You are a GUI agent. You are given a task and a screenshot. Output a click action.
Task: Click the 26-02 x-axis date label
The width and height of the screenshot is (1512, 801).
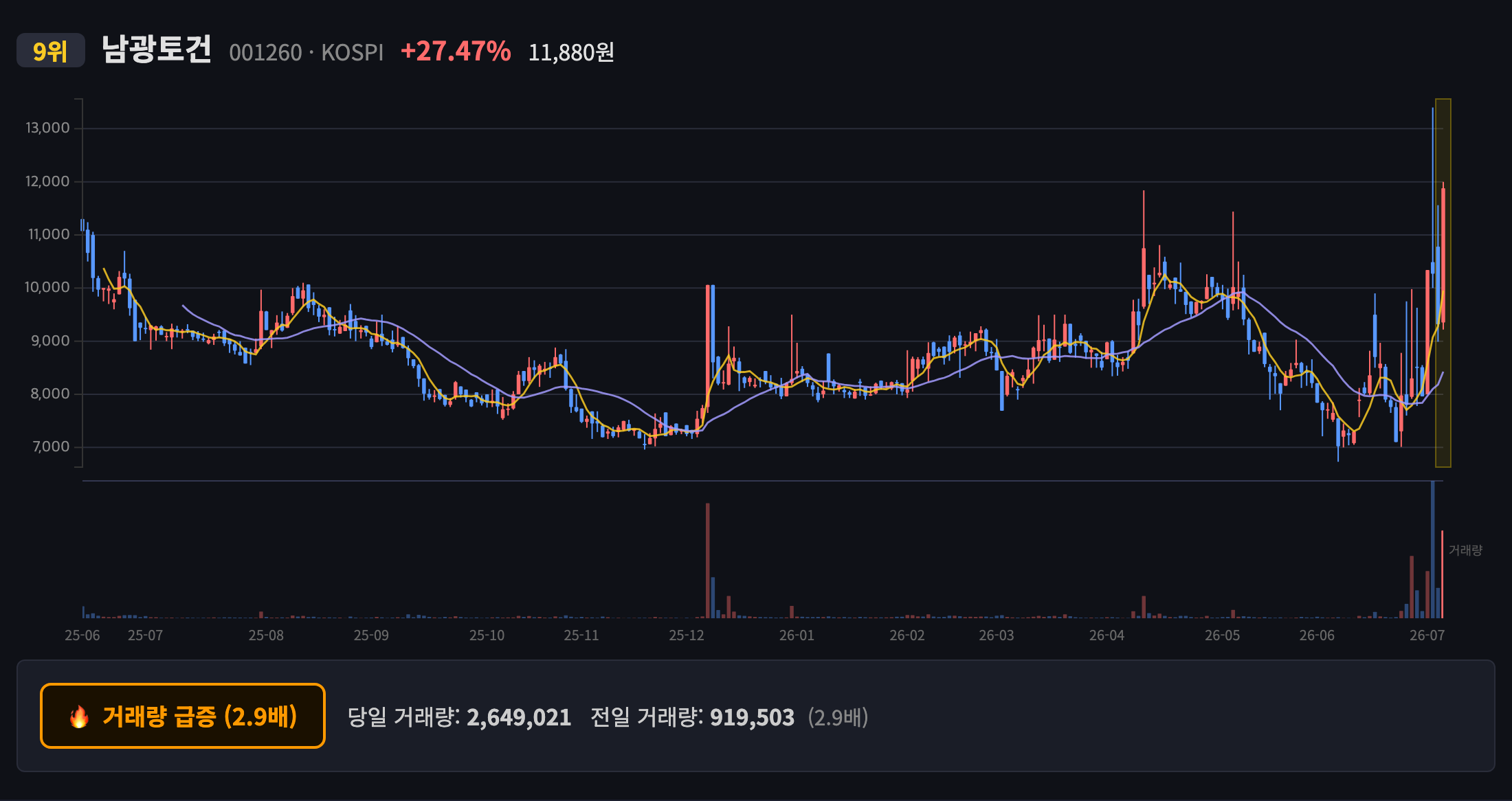click(907, 635)
